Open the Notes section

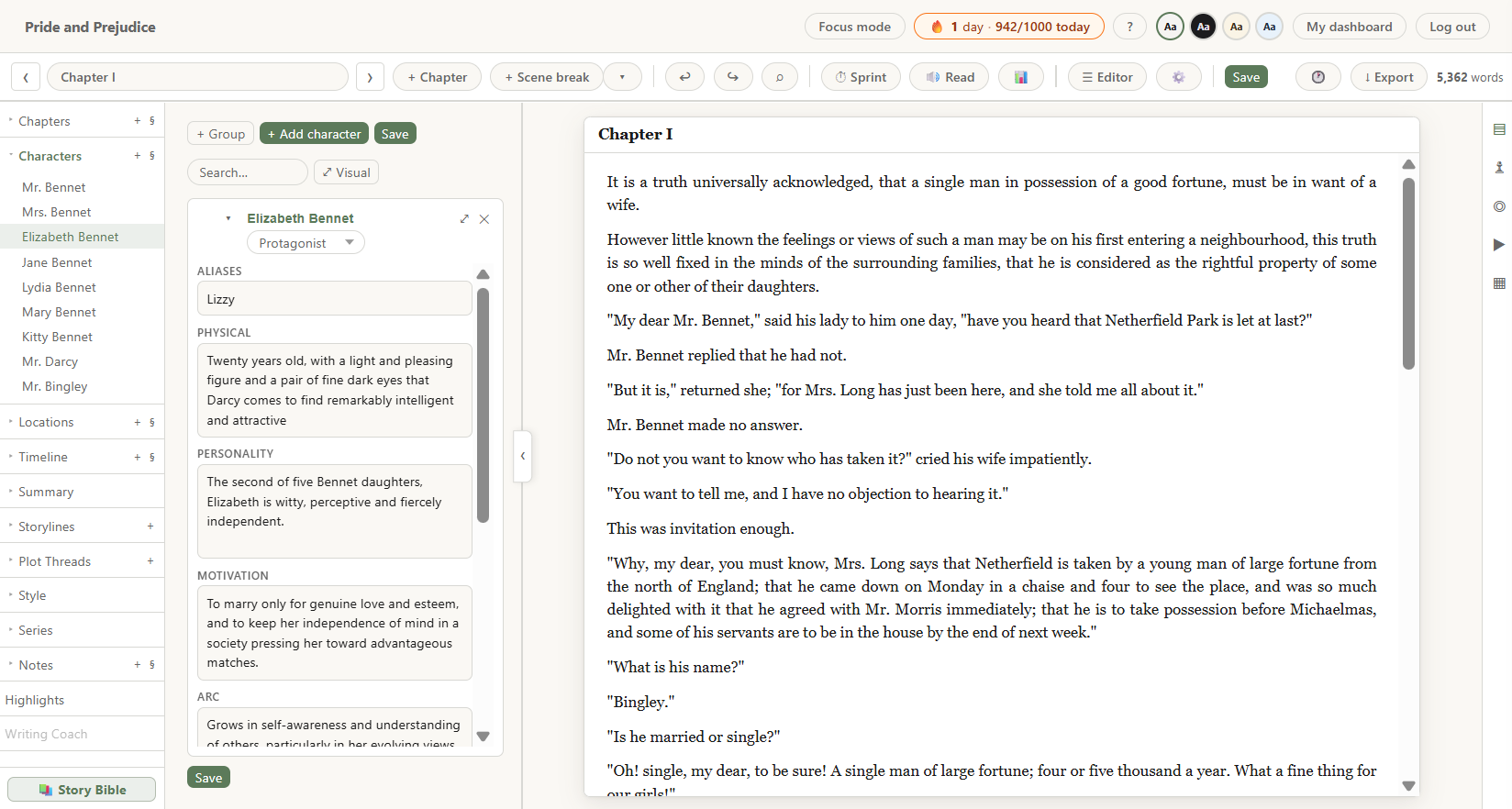(x=36, y=665)
